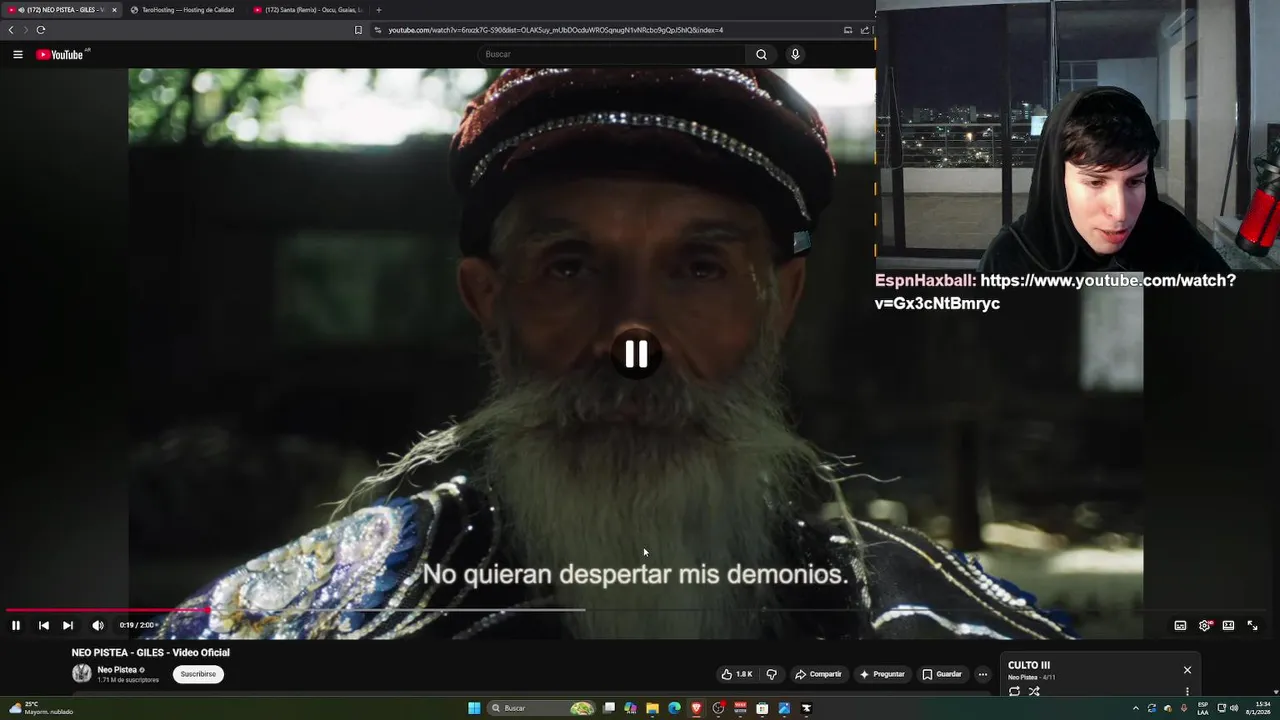
Task: Open more actions three-dot menu
Action: [982, 674]
